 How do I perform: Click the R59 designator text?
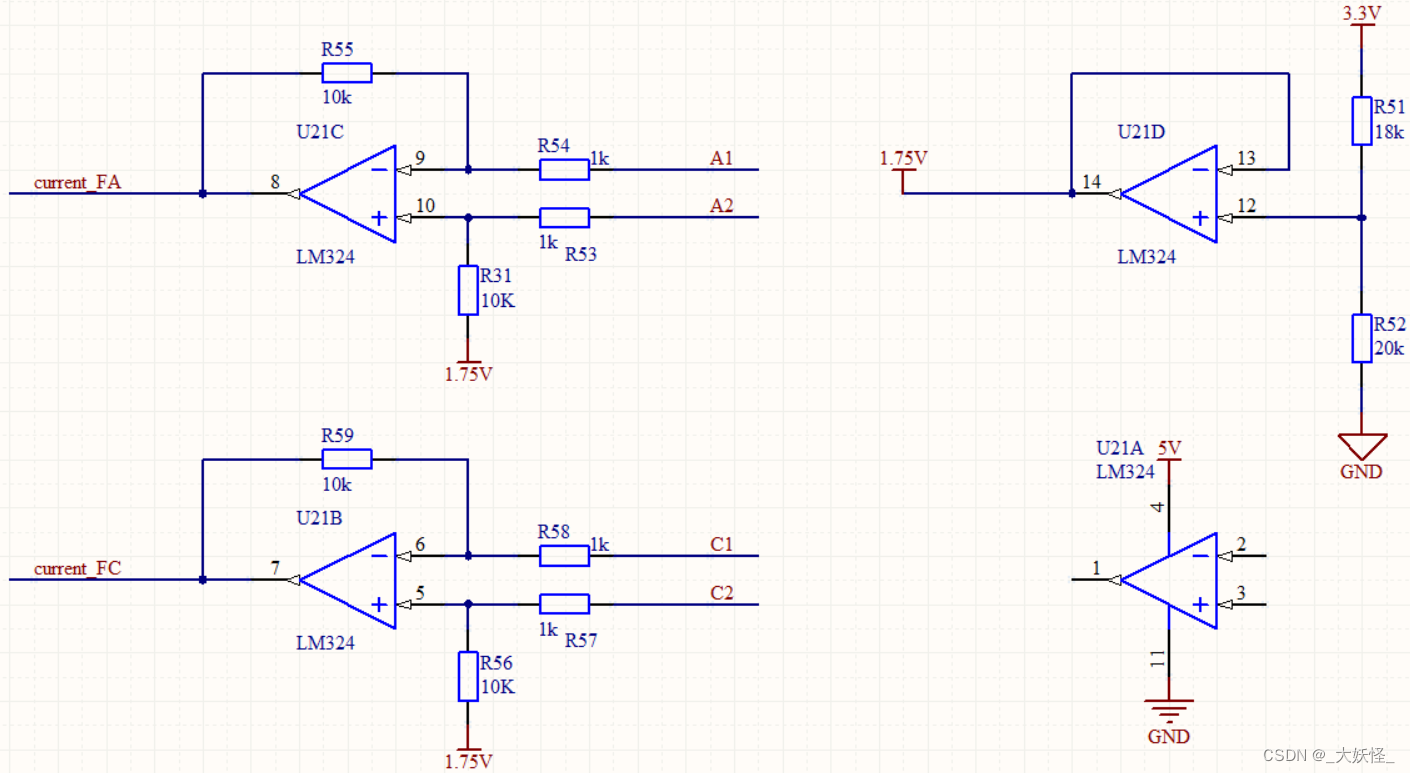tap(337, 435)
